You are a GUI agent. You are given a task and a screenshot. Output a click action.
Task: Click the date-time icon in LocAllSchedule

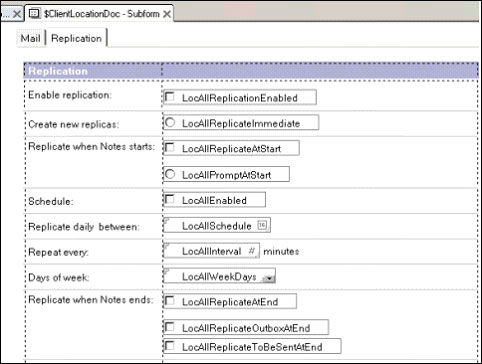(263, 225)
